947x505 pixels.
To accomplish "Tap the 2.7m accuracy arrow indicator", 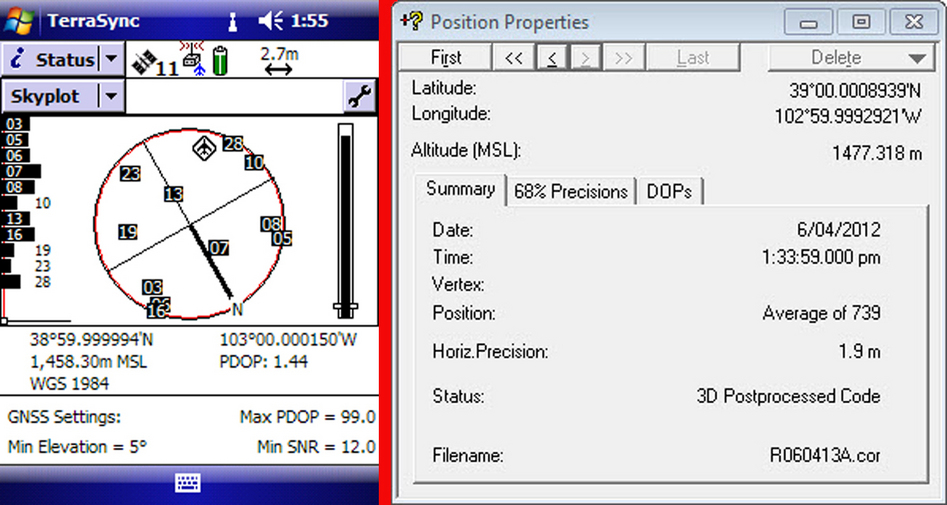I will 279,61.
